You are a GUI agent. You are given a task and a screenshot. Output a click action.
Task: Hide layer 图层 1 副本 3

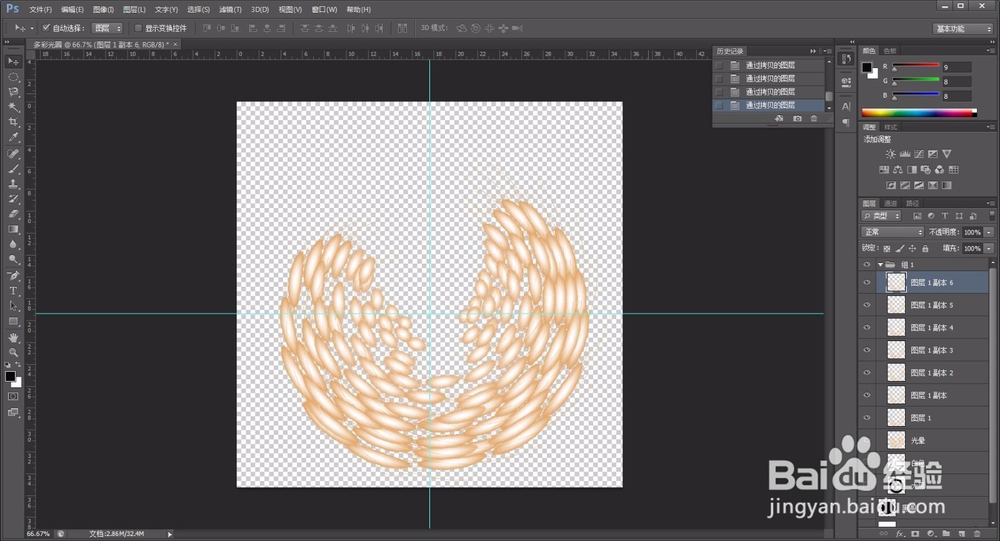(867, 350)
